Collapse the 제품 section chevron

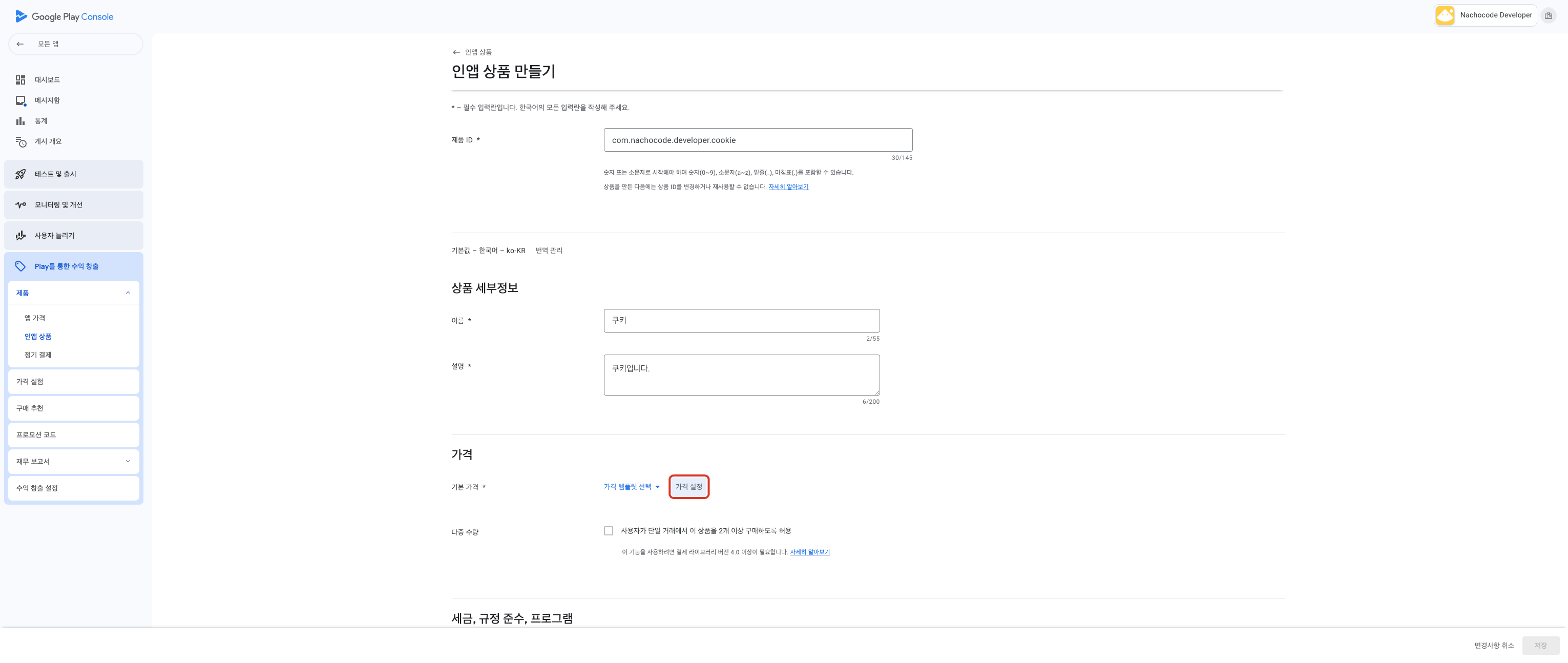point(128,293)
